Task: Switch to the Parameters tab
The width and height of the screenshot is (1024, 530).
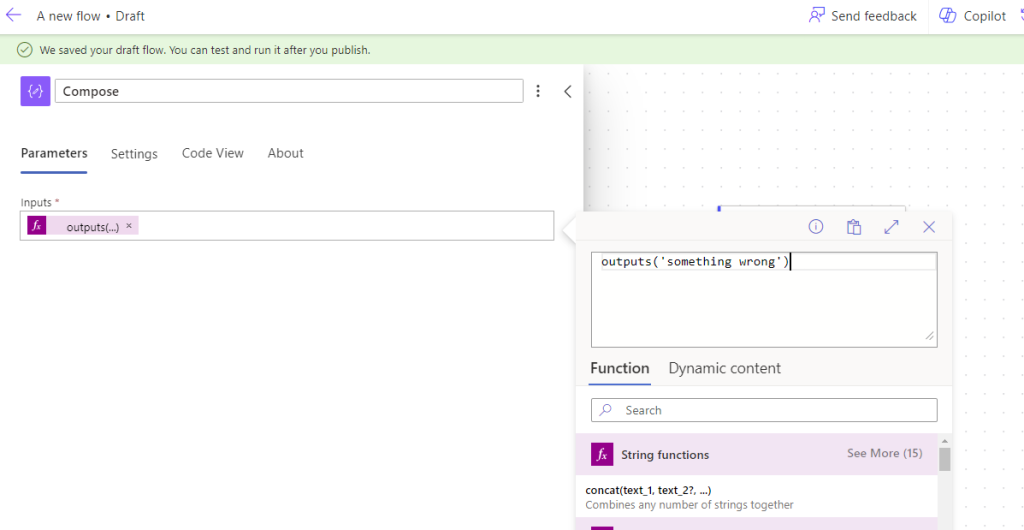Action: [x=54, y=153]
